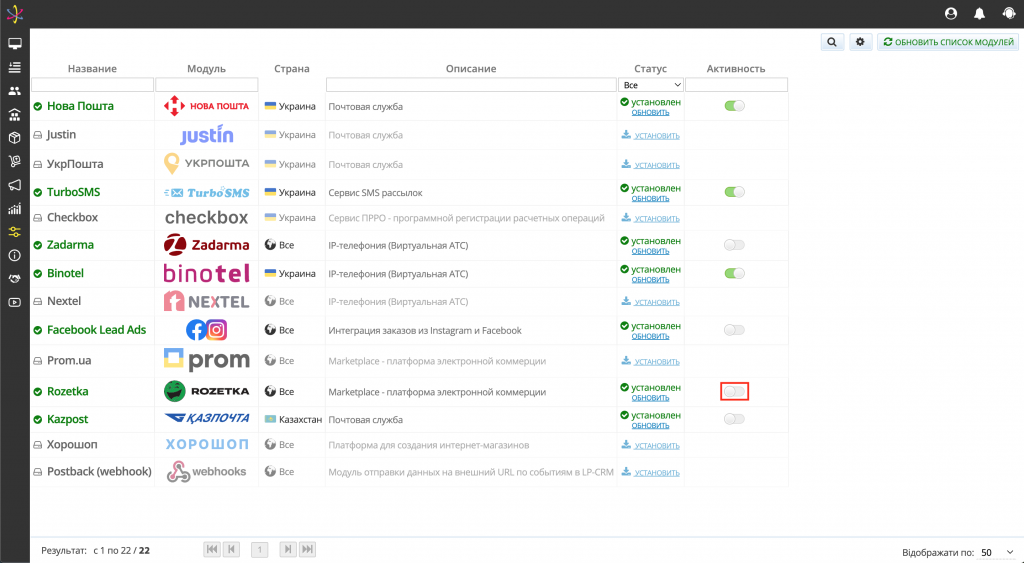
Task: Click the gear settings button
Action: [x=860, y=42]
